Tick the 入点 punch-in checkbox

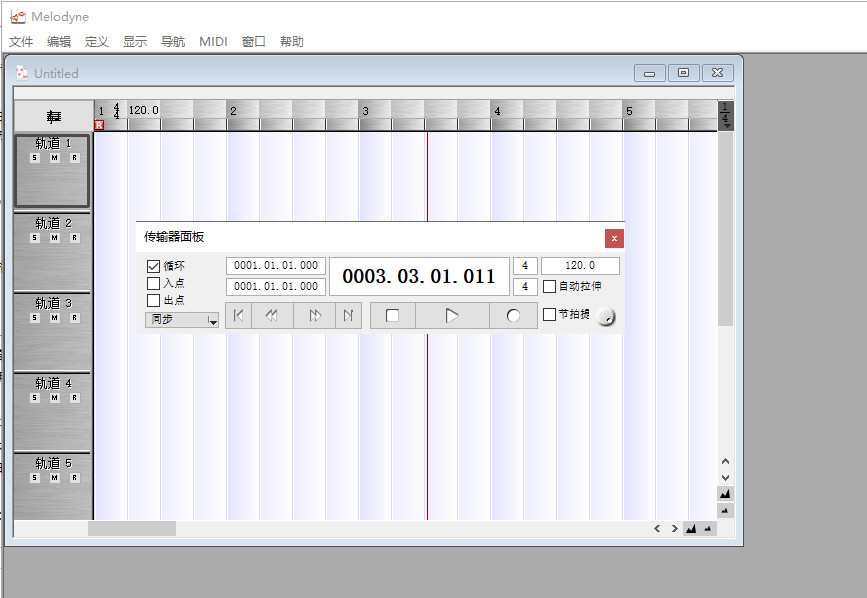pos(153,284)
